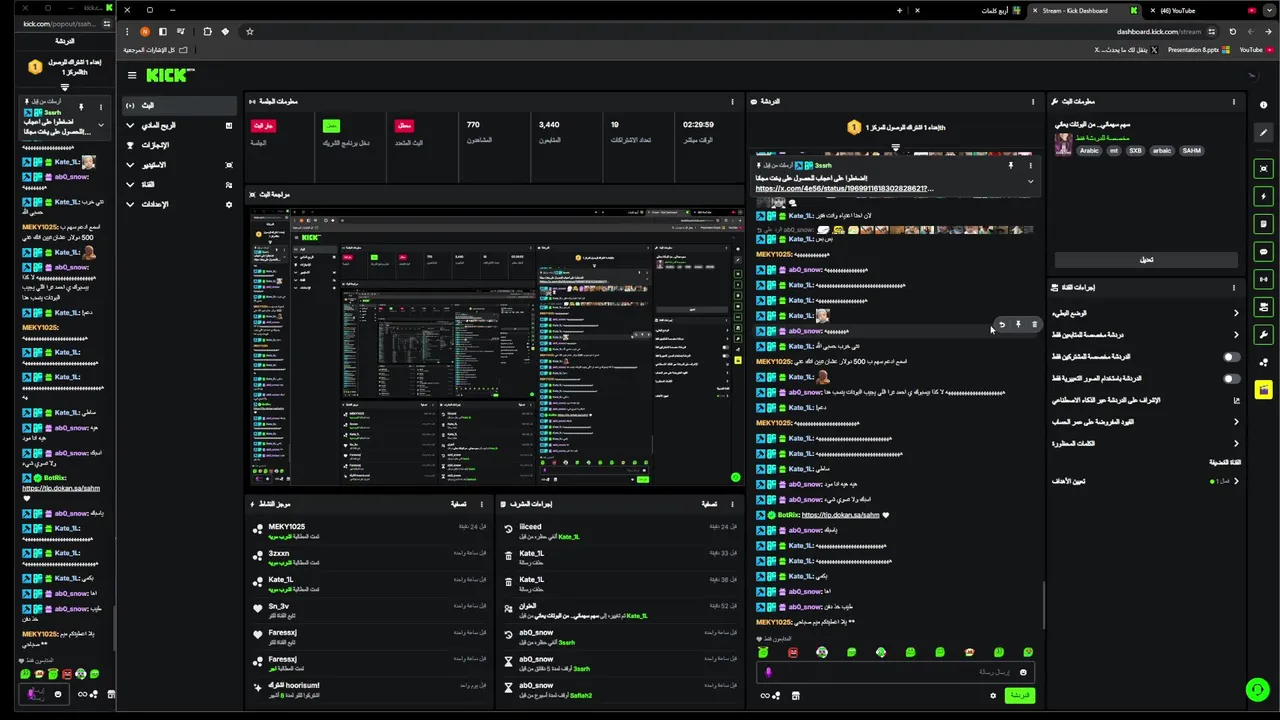Click MEKY1025 in the activity feed

(287, 526)
